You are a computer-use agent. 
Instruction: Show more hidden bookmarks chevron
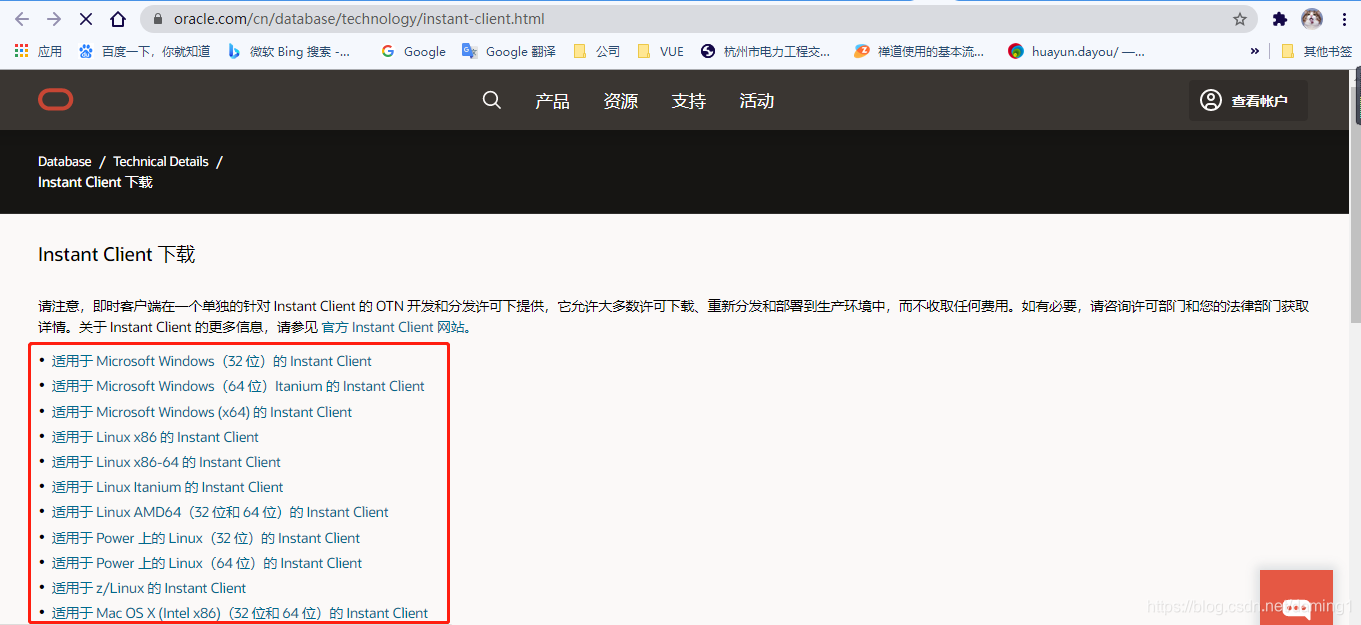click(1255, 51)
